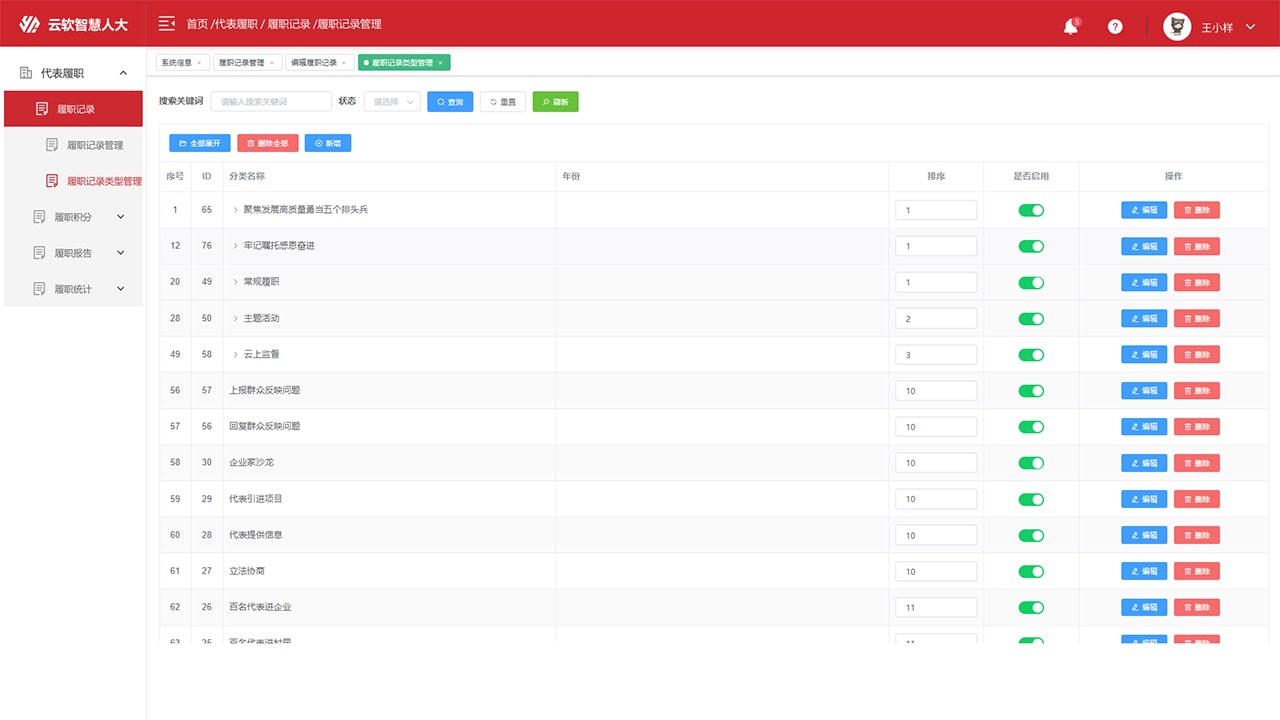The width and height of the screenshot is (1280, 720).
Task: Click the green 刷新 refresh button
Action: point(555,102)
